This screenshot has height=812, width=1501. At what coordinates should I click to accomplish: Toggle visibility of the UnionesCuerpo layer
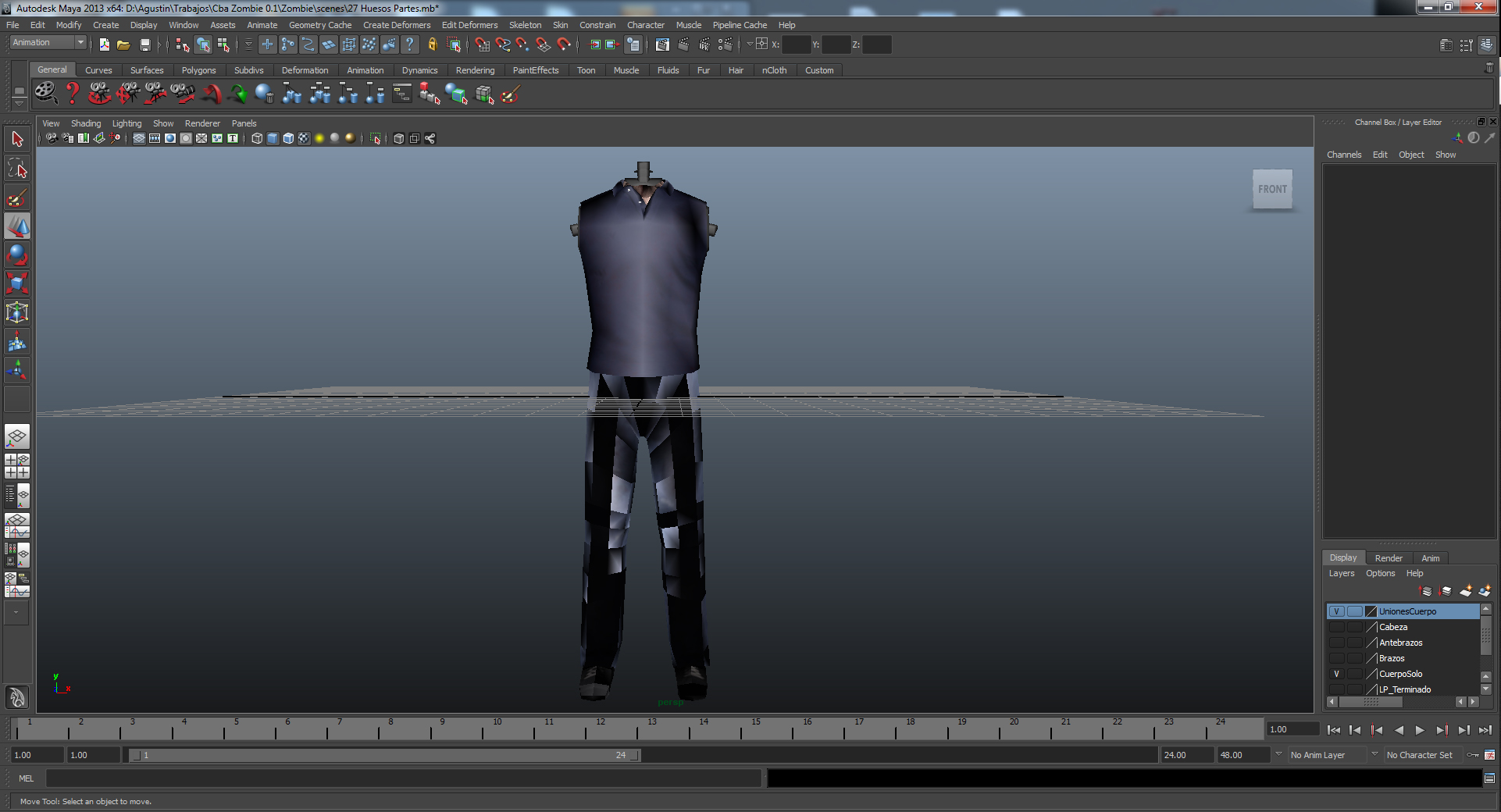click(1336, 611)
